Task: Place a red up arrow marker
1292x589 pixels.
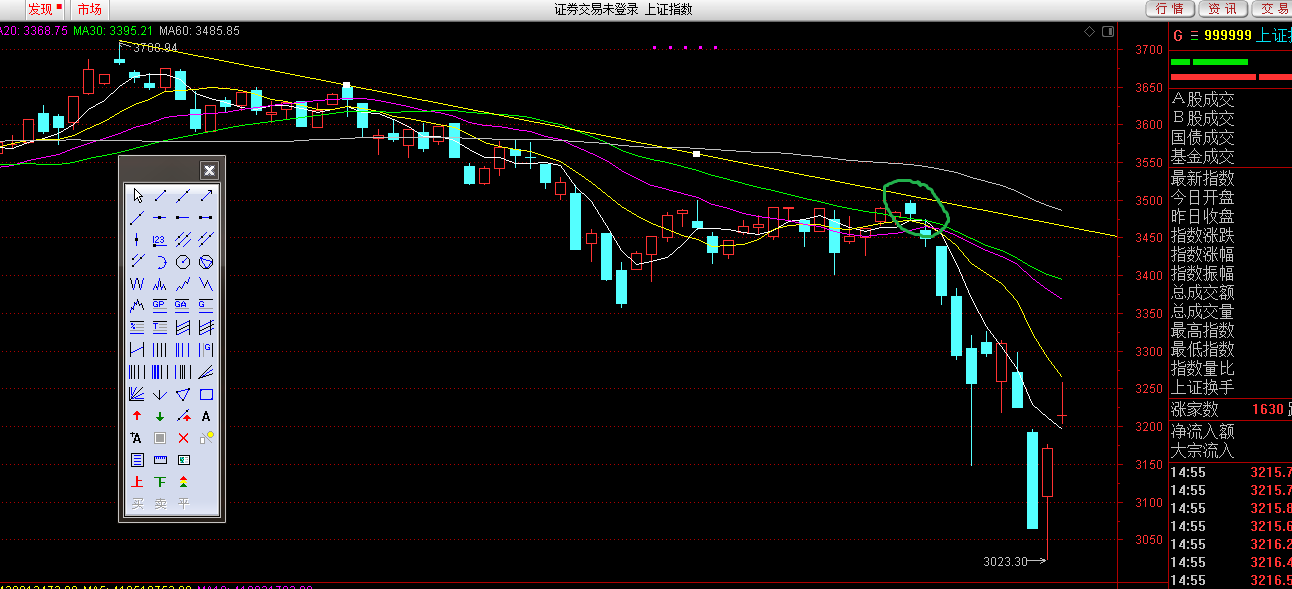Action: coord(137,416)
